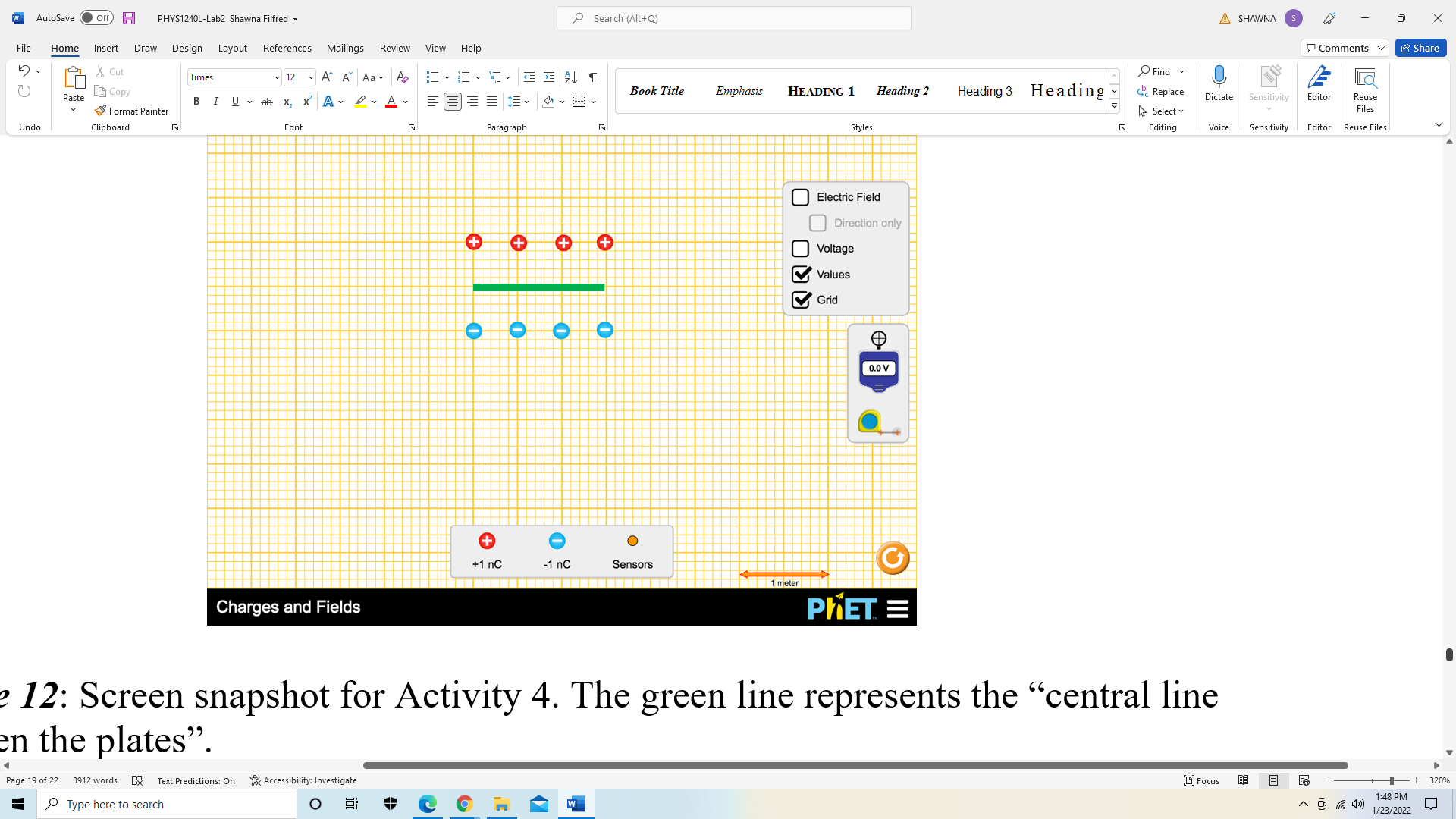
Task: Apply the Heading 2 style
Action: coord(902,90)
